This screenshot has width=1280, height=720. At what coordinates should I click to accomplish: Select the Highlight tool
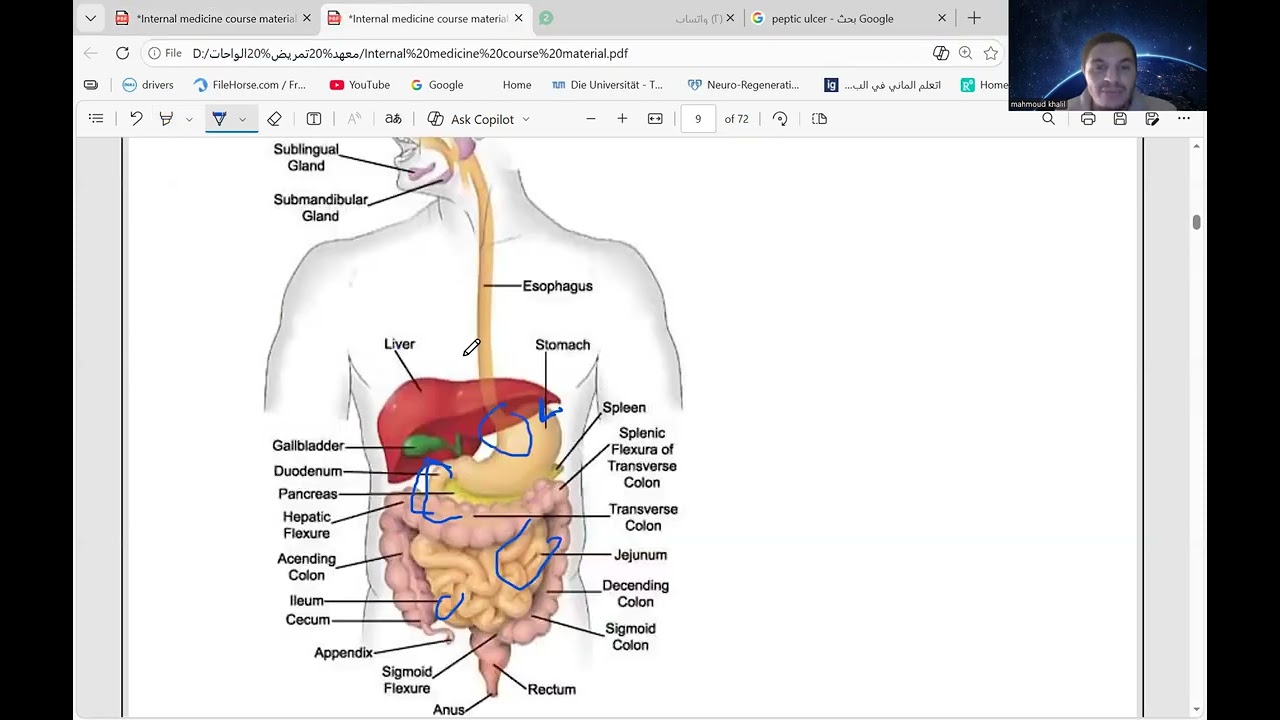pyautogui.click(x=166, y=119)
